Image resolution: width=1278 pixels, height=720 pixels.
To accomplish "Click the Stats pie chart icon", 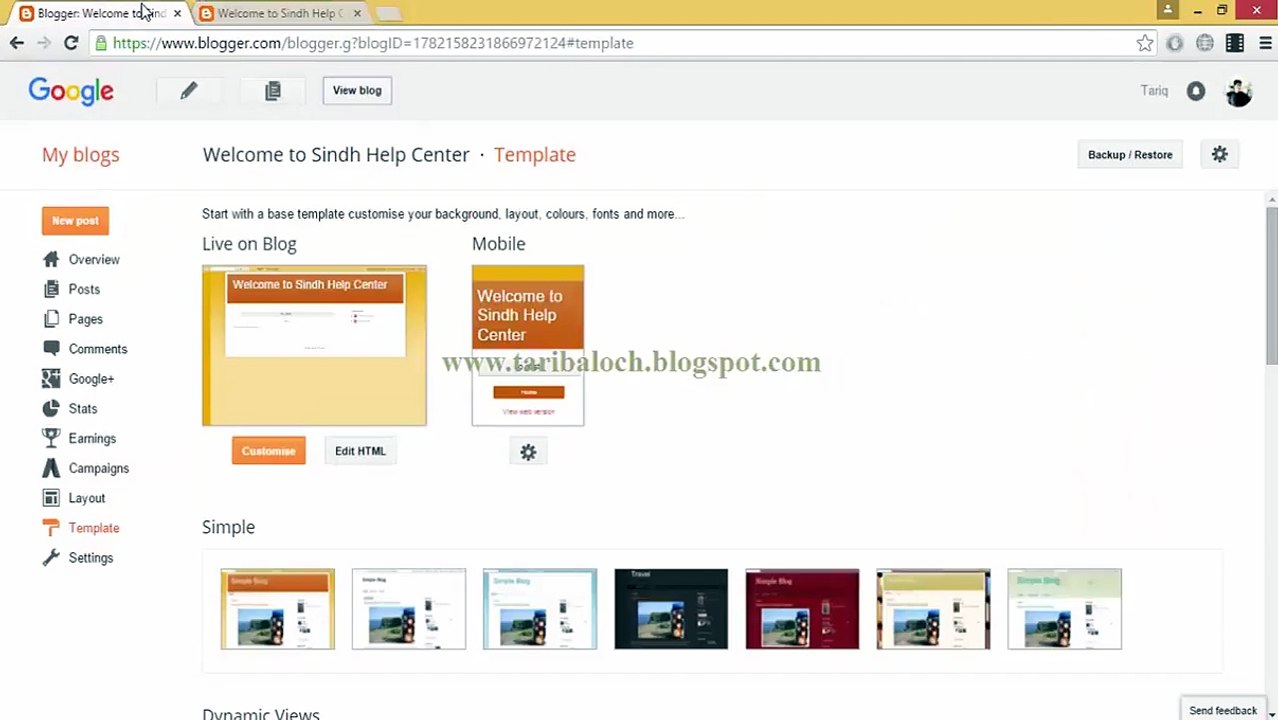I will [x=51, y=408].
